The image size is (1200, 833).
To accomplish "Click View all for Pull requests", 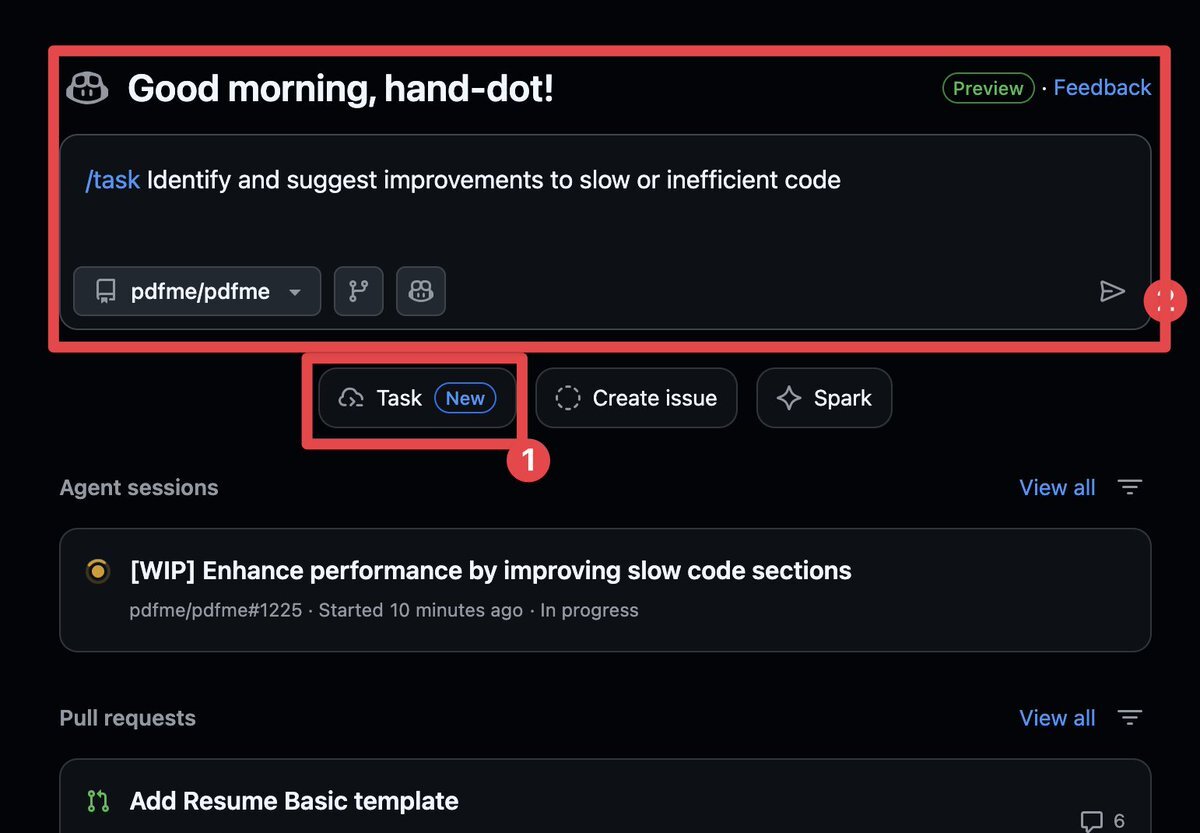I will pos(1057,718).
